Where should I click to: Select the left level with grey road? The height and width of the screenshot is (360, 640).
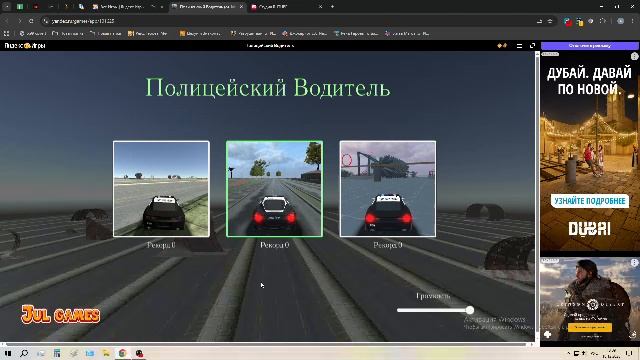point(161,189)
